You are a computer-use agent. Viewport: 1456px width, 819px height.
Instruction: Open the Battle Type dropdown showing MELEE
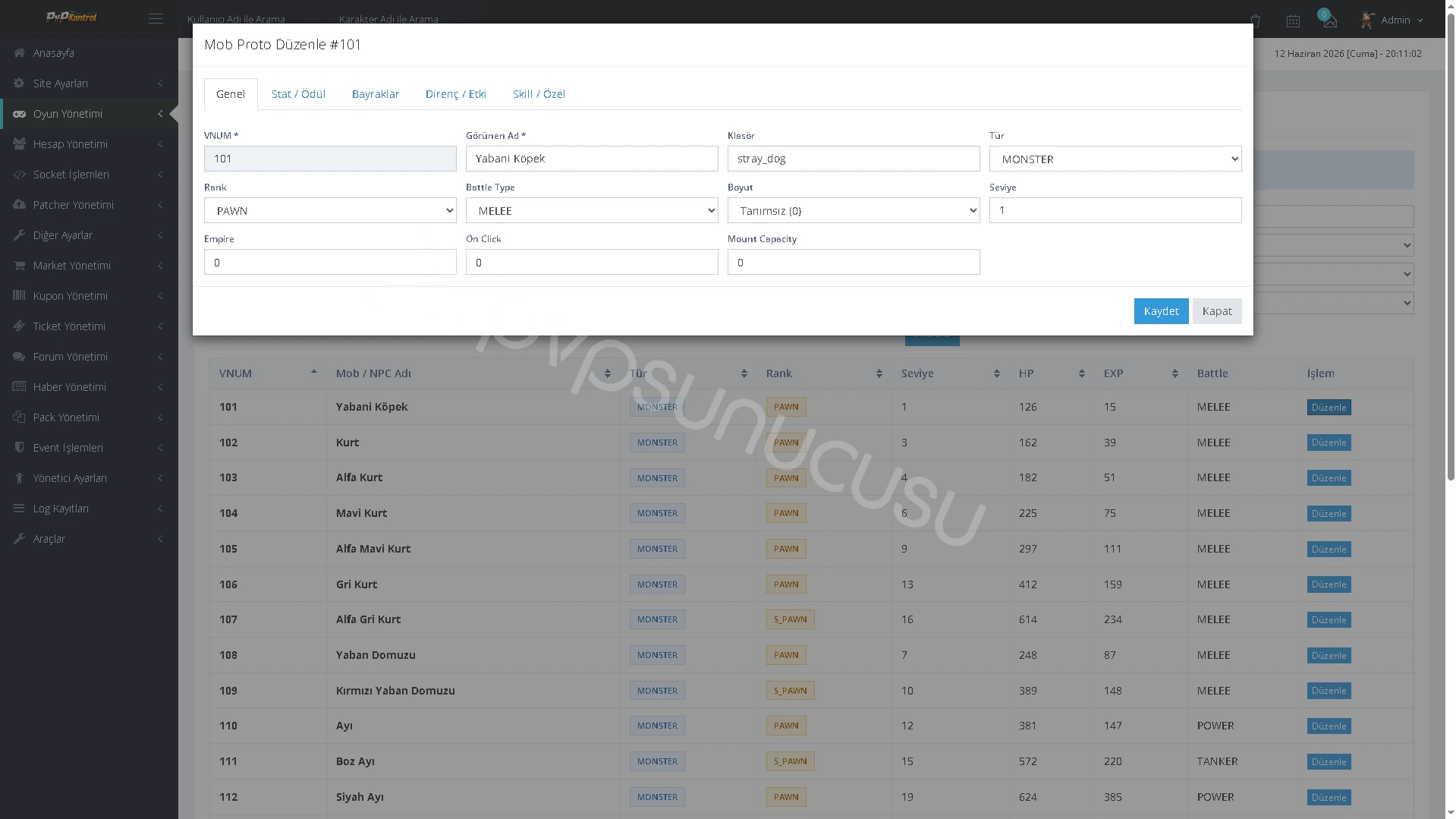click(592, 210)
